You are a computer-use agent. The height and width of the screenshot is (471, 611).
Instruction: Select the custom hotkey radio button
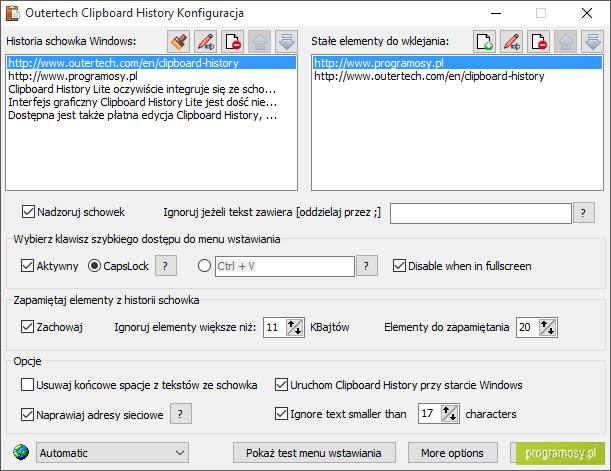(204, 266)
